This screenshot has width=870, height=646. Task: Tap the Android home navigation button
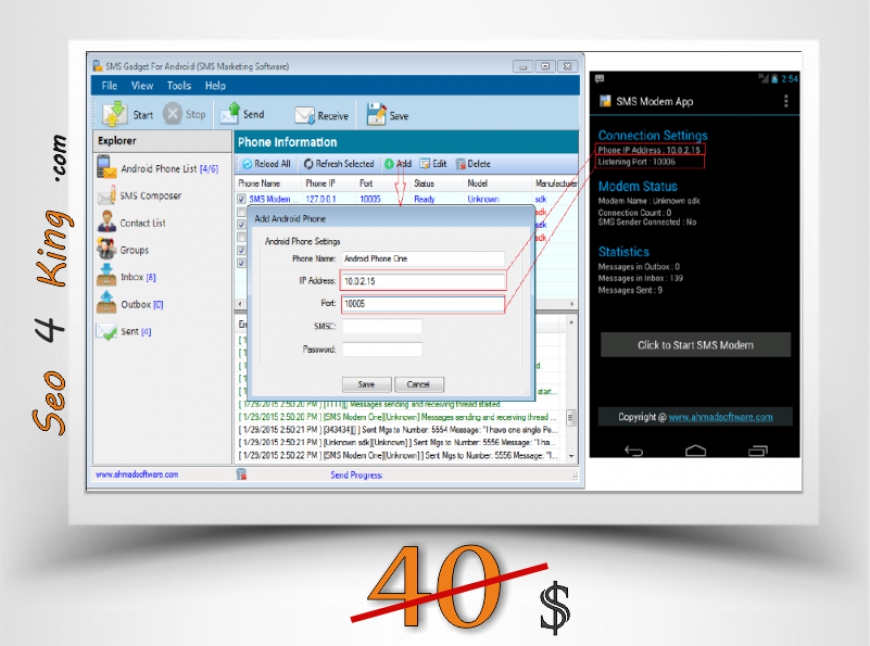pos(695,451)
